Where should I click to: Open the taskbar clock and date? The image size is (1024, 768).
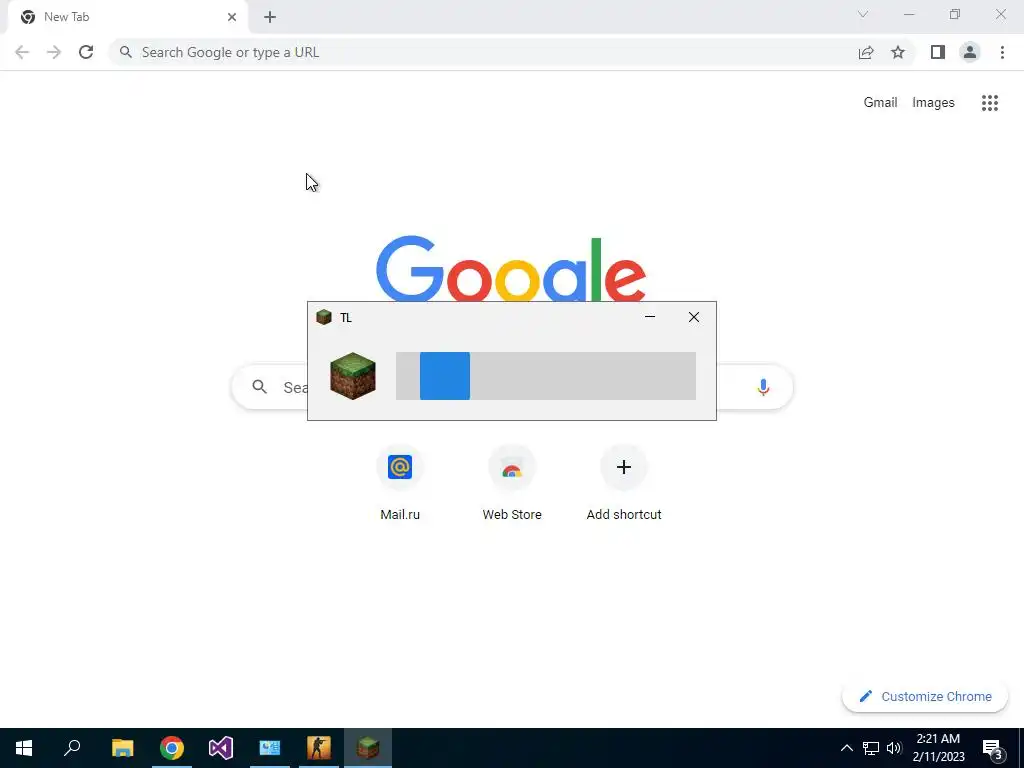(938, 748)
